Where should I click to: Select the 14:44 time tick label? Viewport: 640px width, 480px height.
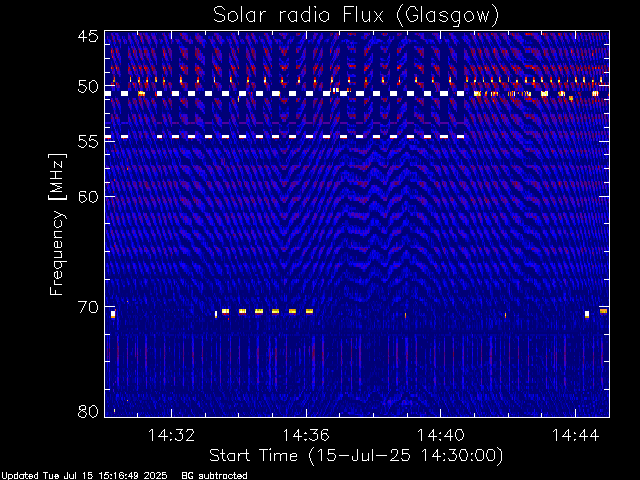pos(575,435)
